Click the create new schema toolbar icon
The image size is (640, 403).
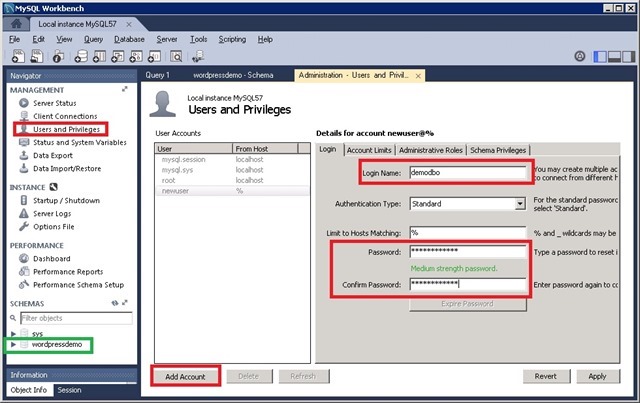[x=81, y=56]
